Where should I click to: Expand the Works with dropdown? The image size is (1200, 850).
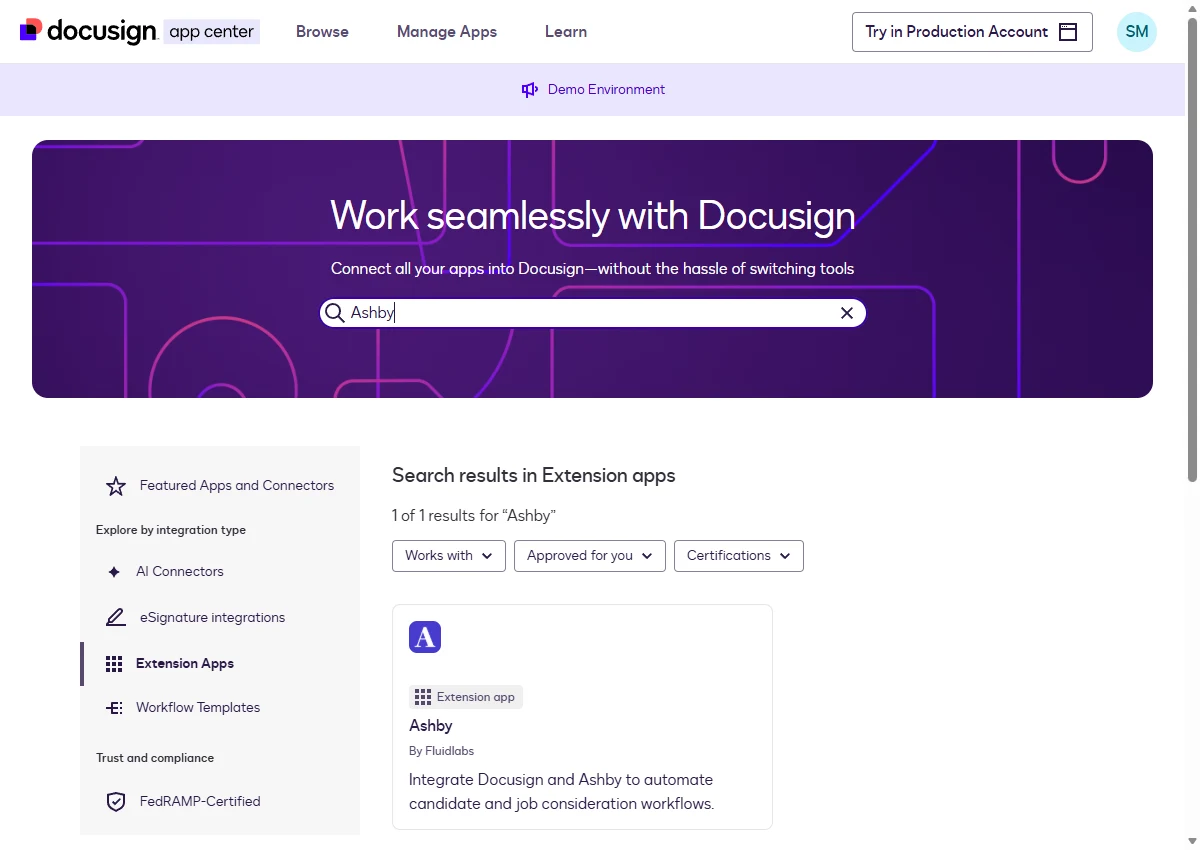[x=449, y=556]
